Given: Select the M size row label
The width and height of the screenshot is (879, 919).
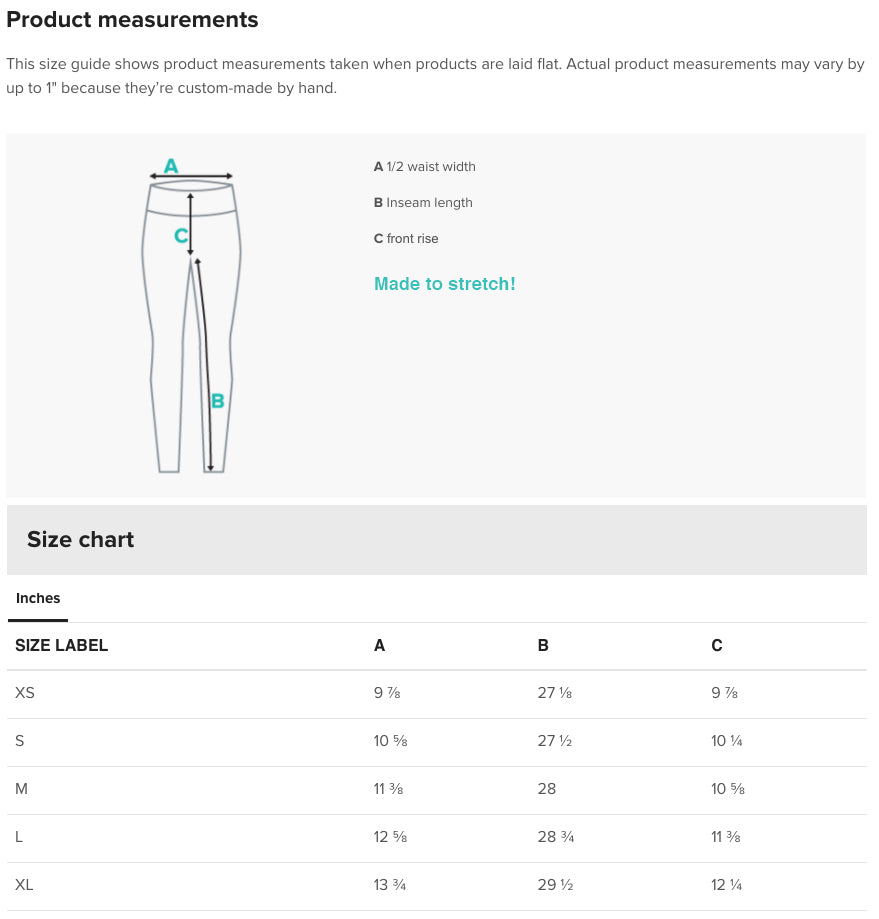Looking at the screenshot, I should click(x=21, y=789).
